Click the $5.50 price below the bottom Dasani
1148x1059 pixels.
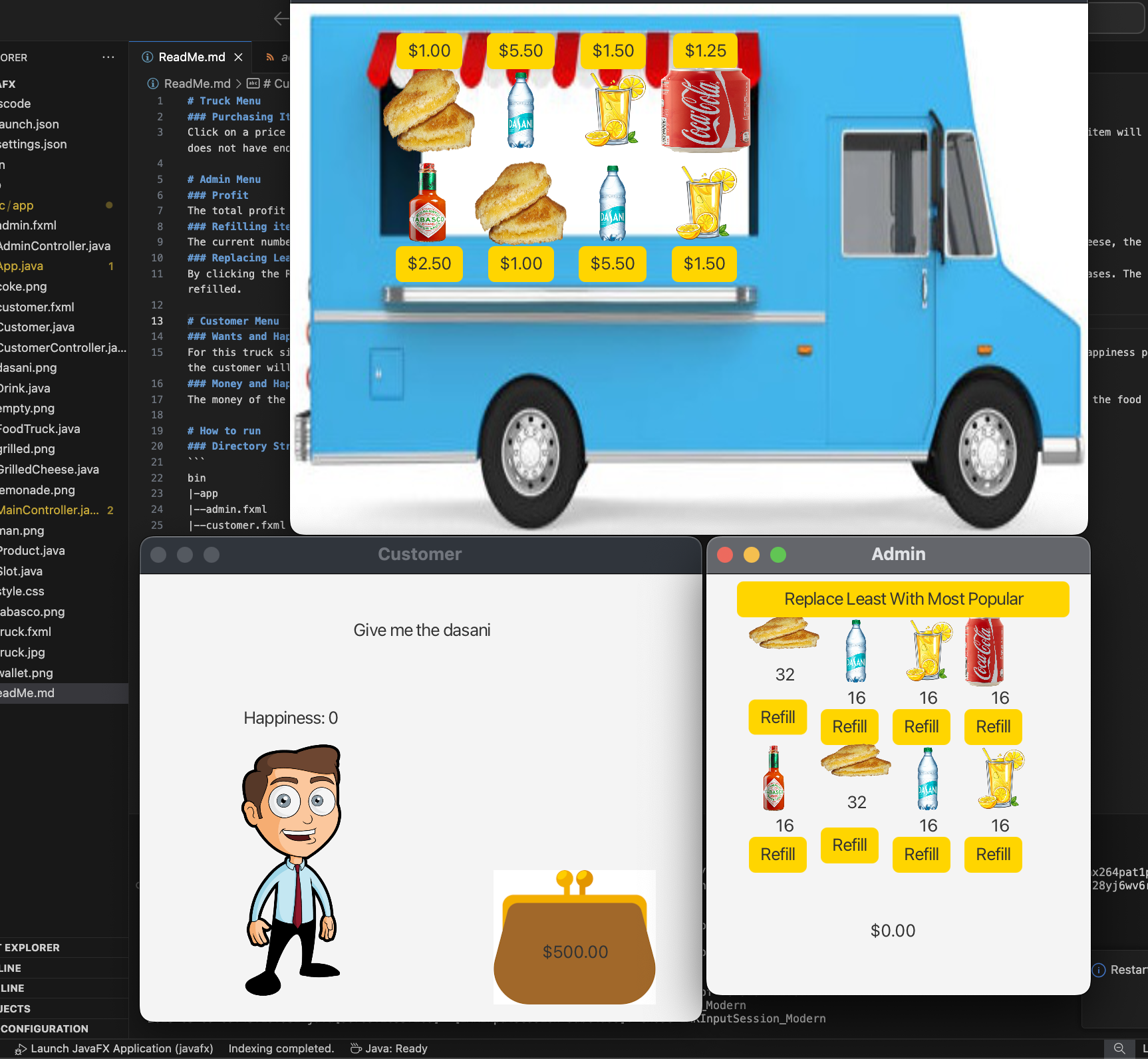(613, 264)
